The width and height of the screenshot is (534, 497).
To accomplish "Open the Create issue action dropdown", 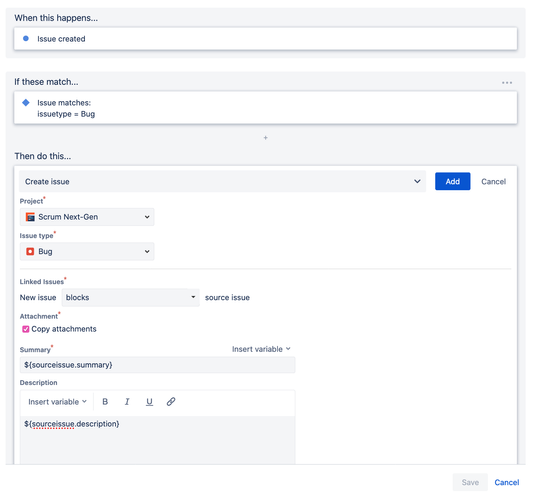I will click(x=222, y=182).
